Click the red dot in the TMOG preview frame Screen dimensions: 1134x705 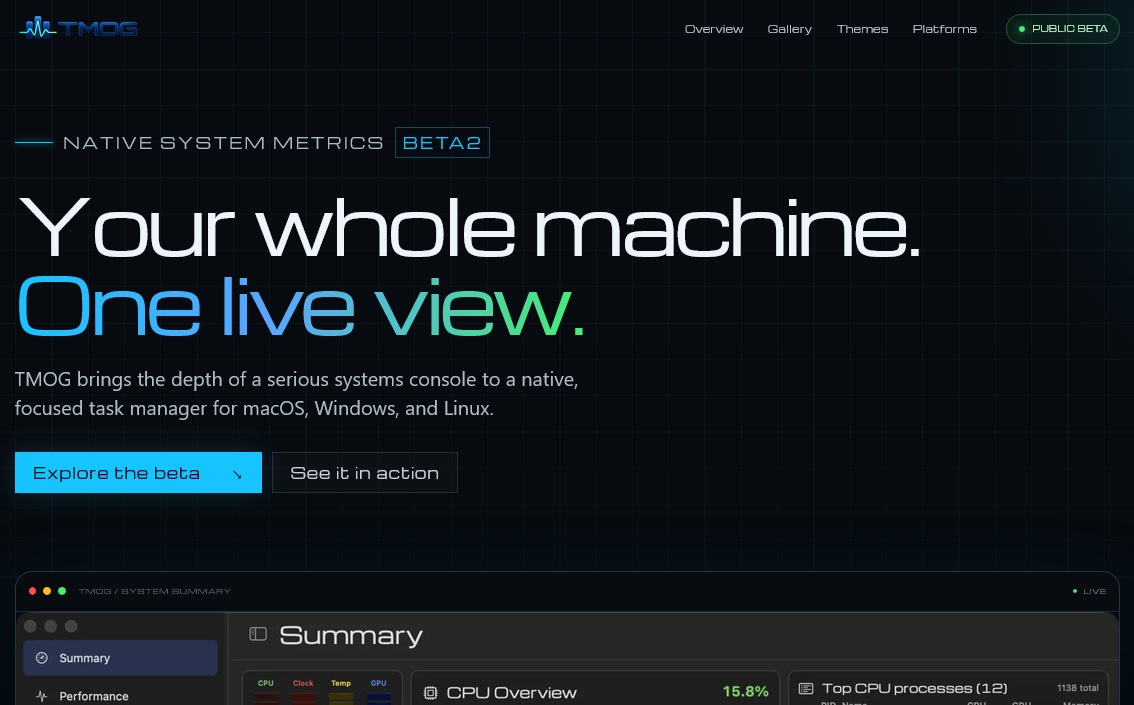tap(32, 591)
